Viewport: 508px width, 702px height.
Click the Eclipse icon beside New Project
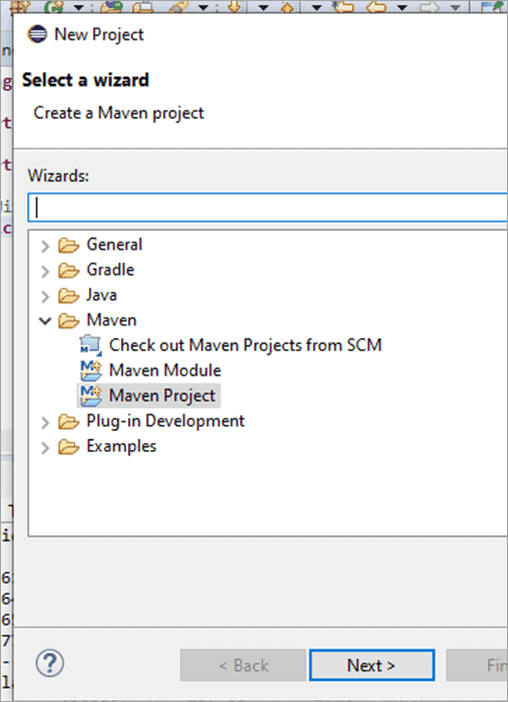tap(37, 34)
